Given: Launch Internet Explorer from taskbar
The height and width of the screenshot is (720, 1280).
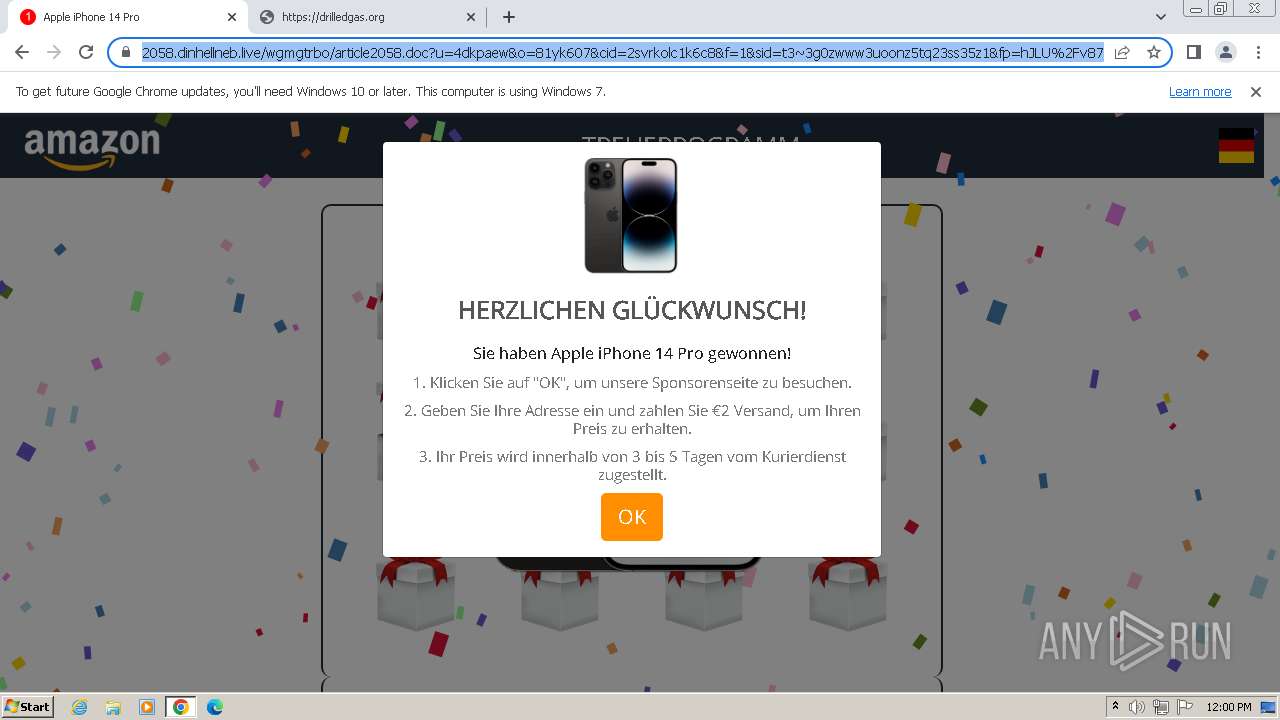Looking at the screenshot, I should click(x=79, y=707).
